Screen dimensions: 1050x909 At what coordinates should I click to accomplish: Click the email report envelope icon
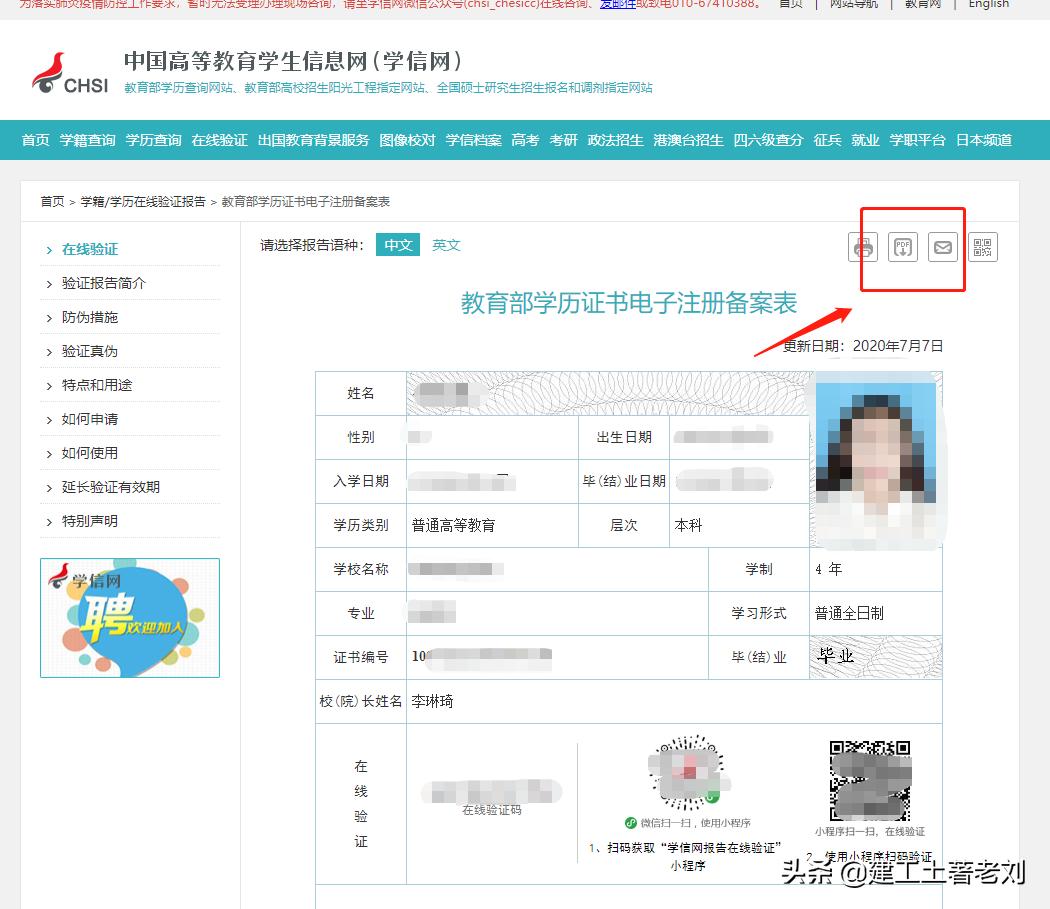click(942, 247)
